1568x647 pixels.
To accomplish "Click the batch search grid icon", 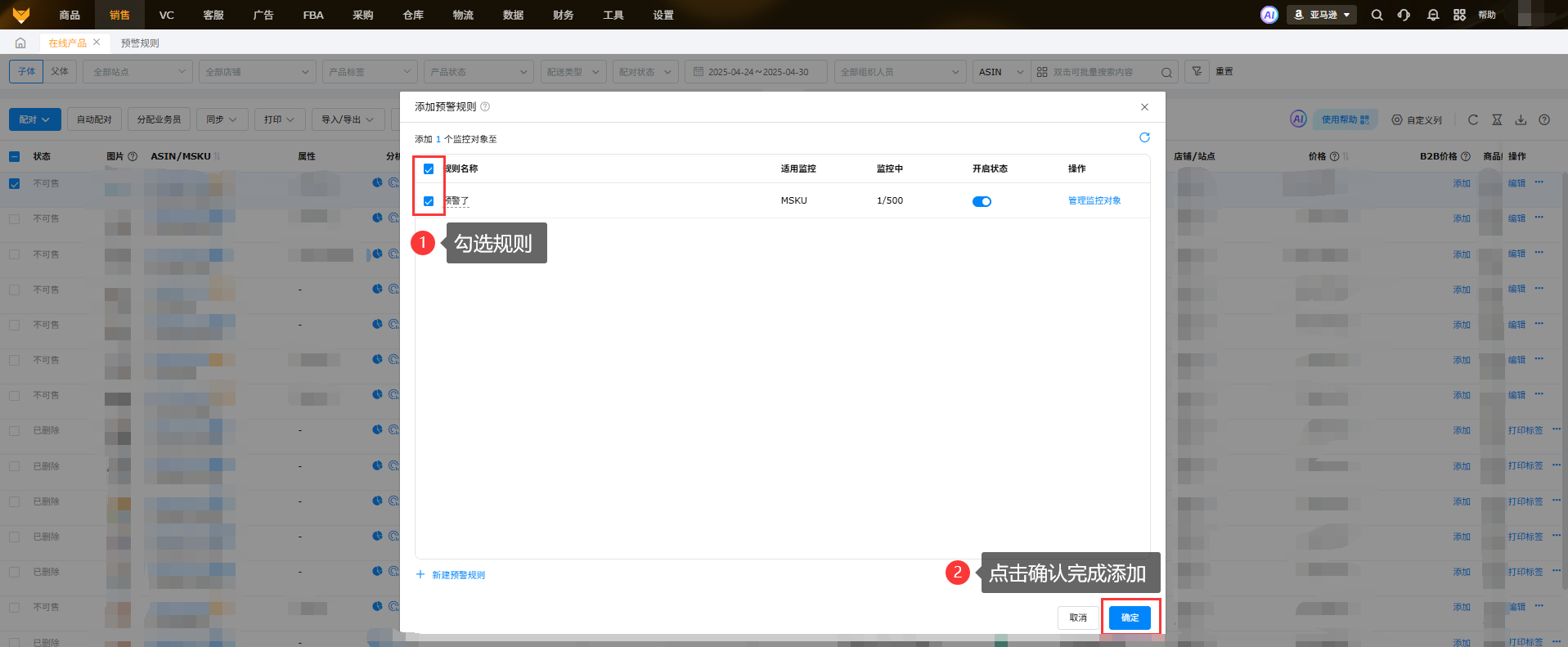I will [x=1041, y=72].
